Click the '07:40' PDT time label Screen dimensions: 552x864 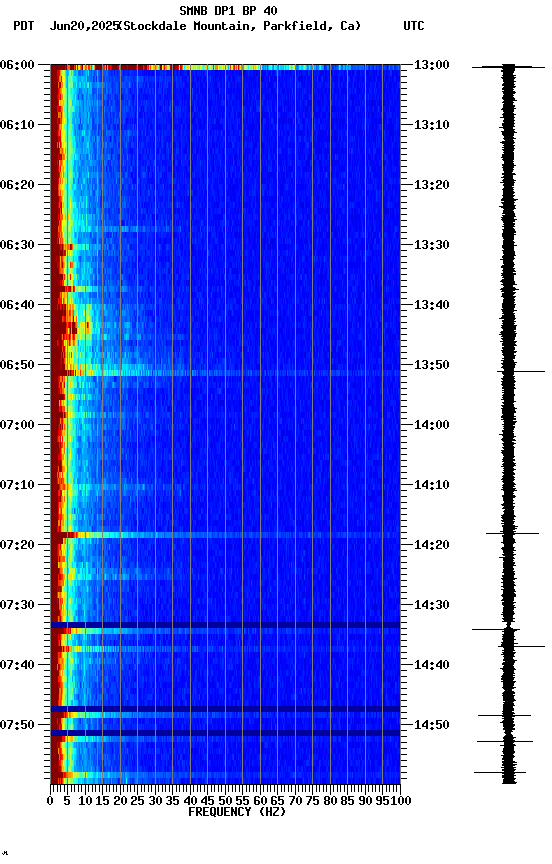coord(17,666)
